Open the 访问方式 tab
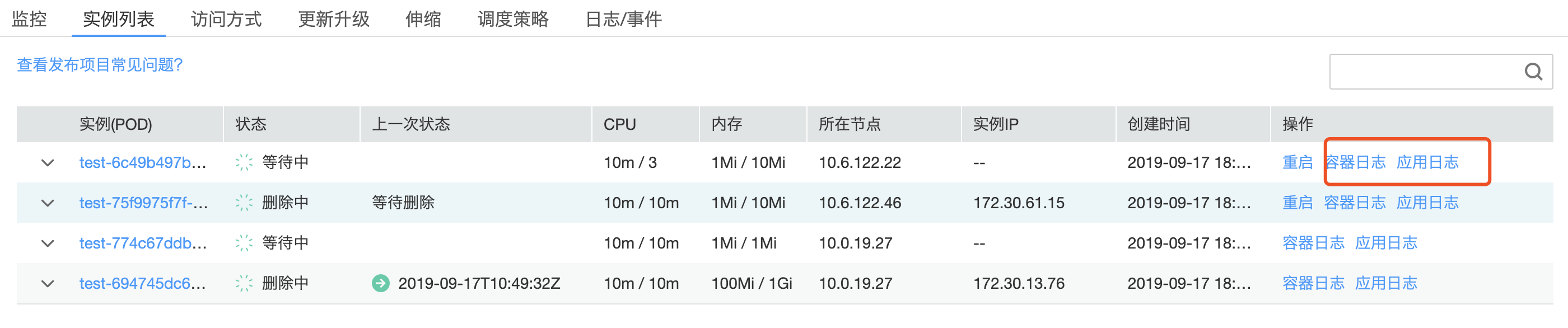1568x328 pixels. pos(226,19)
